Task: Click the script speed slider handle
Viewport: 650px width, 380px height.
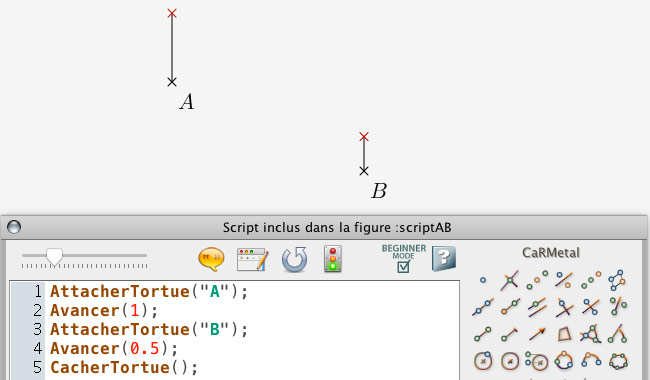Action: tap(54, 257)
